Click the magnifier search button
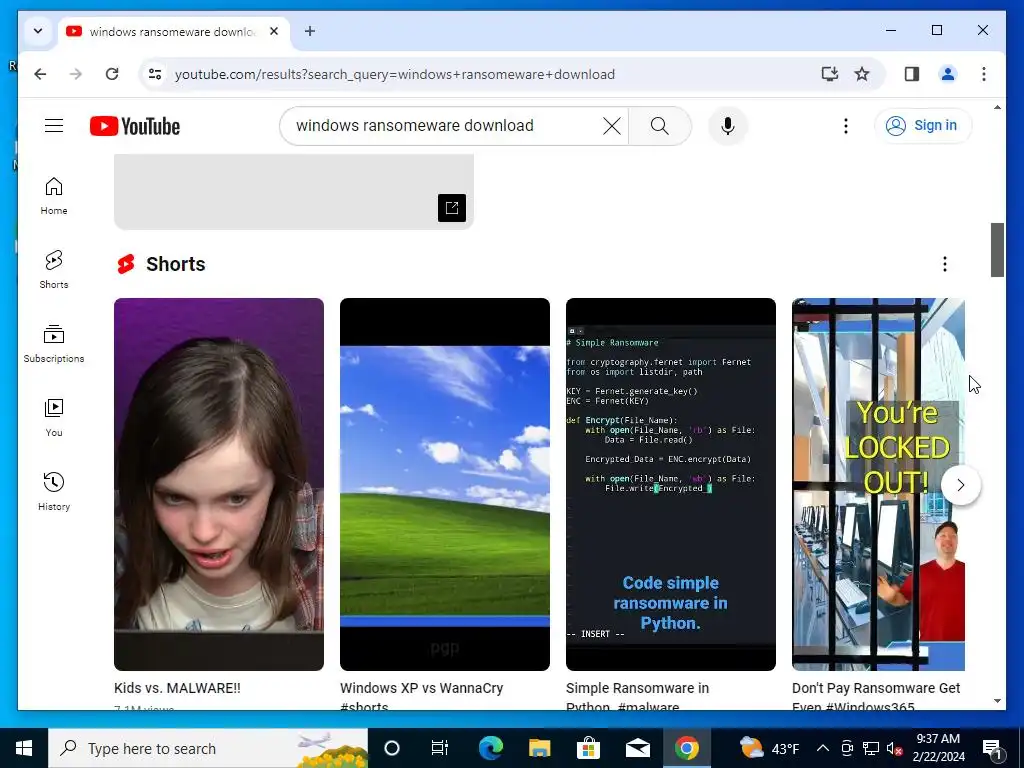Viewport: 1024px width, 768px height. point(660,126)
